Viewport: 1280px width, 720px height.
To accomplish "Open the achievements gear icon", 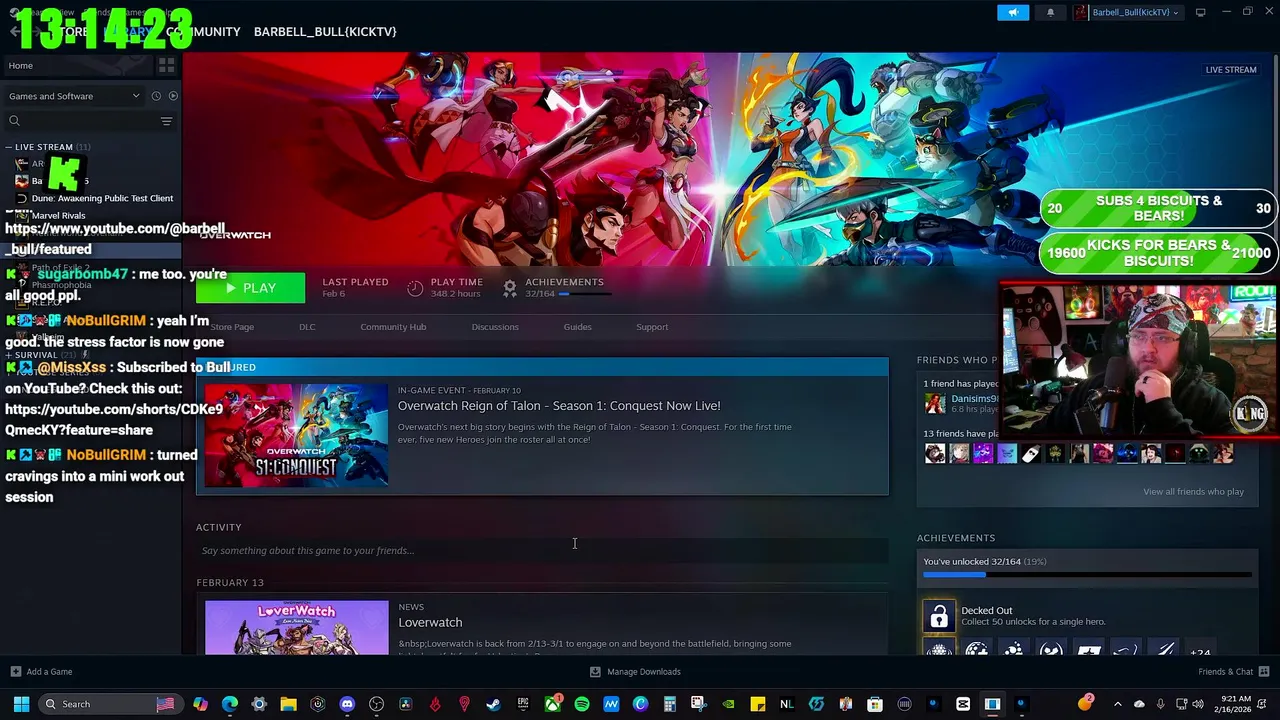I will (510, 288).
